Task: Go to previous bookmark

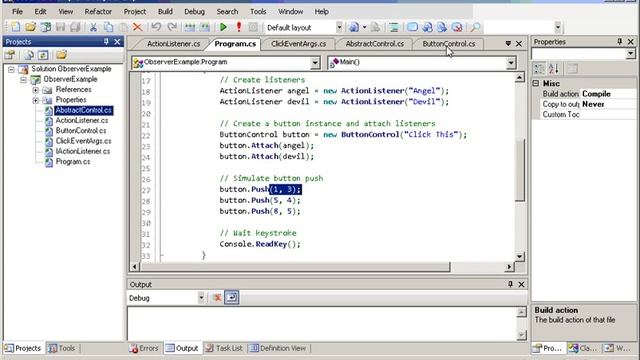Action: click(x=427, y=27)
